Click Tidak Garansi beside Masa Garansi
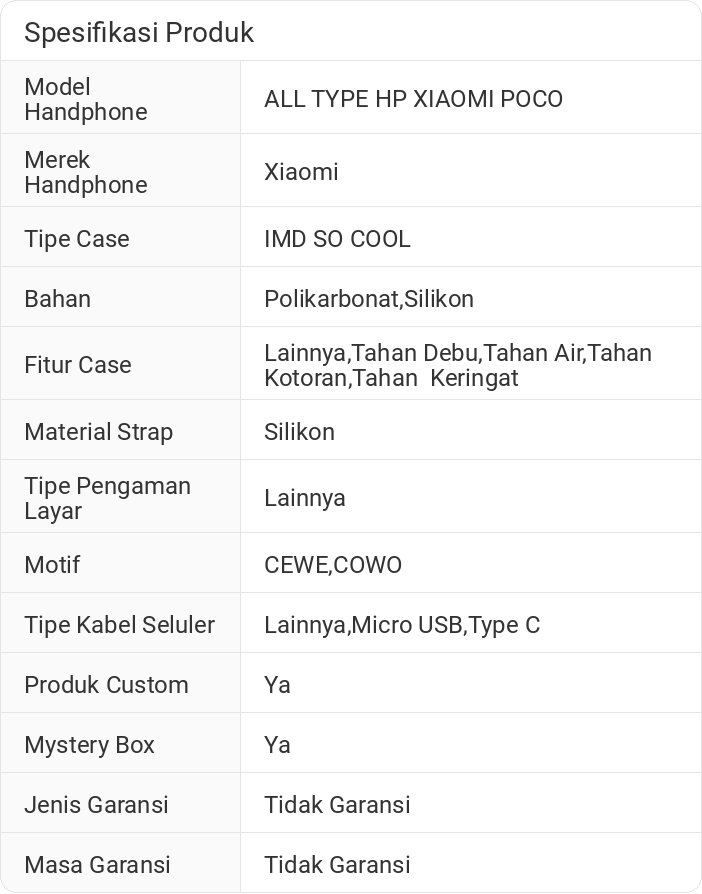 [337, 865]
